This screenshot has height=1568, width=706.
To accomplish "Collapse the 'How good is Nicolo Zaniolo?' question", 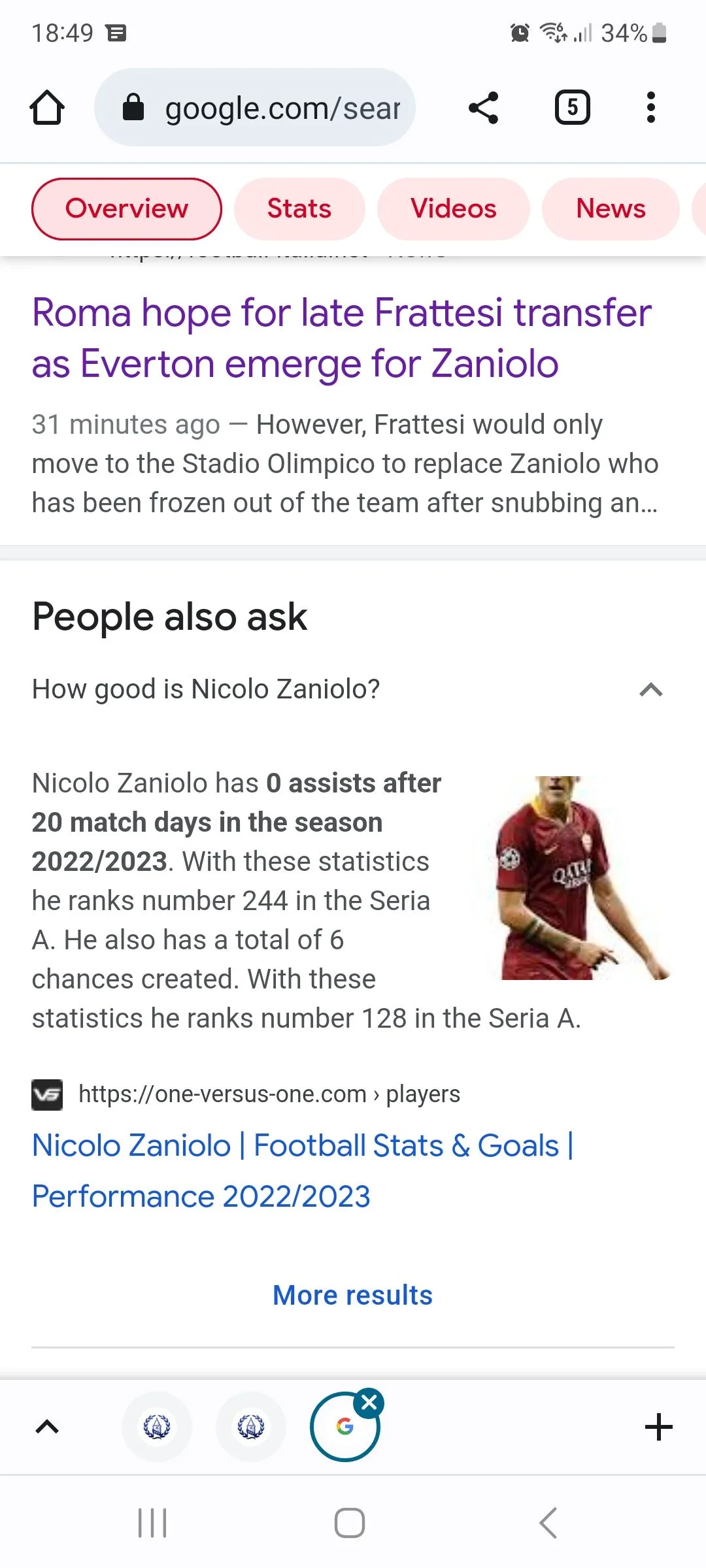I will [x=650, y=689].
